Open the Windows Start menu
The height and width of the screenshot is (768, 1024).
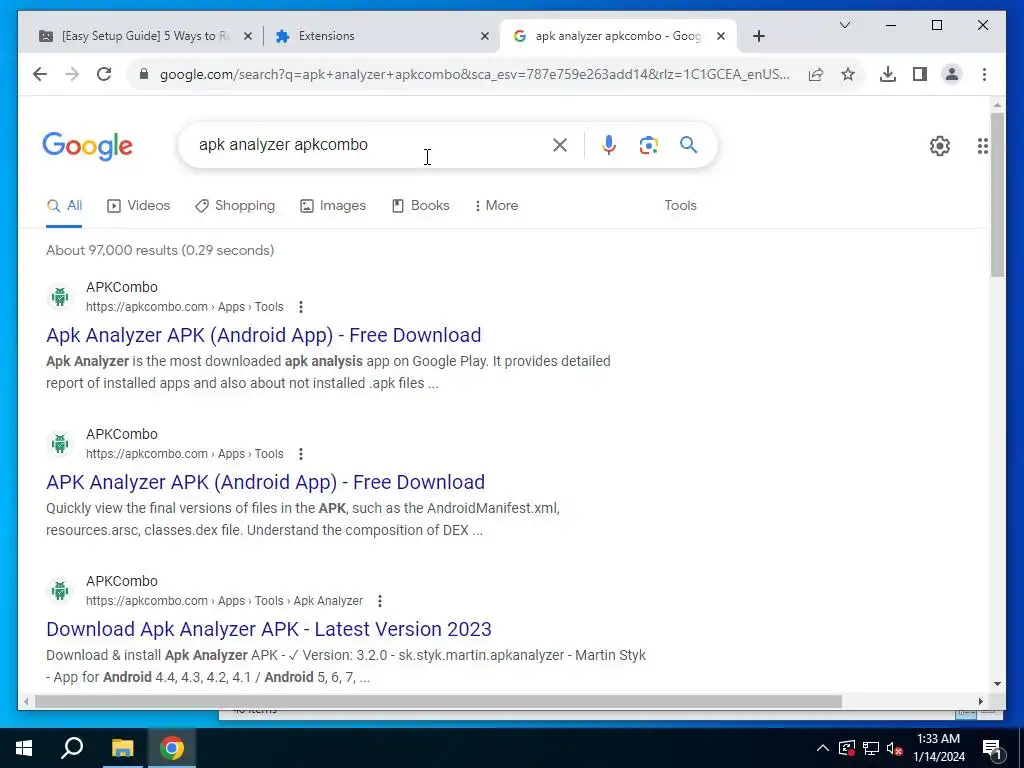(x=24, y=748)
